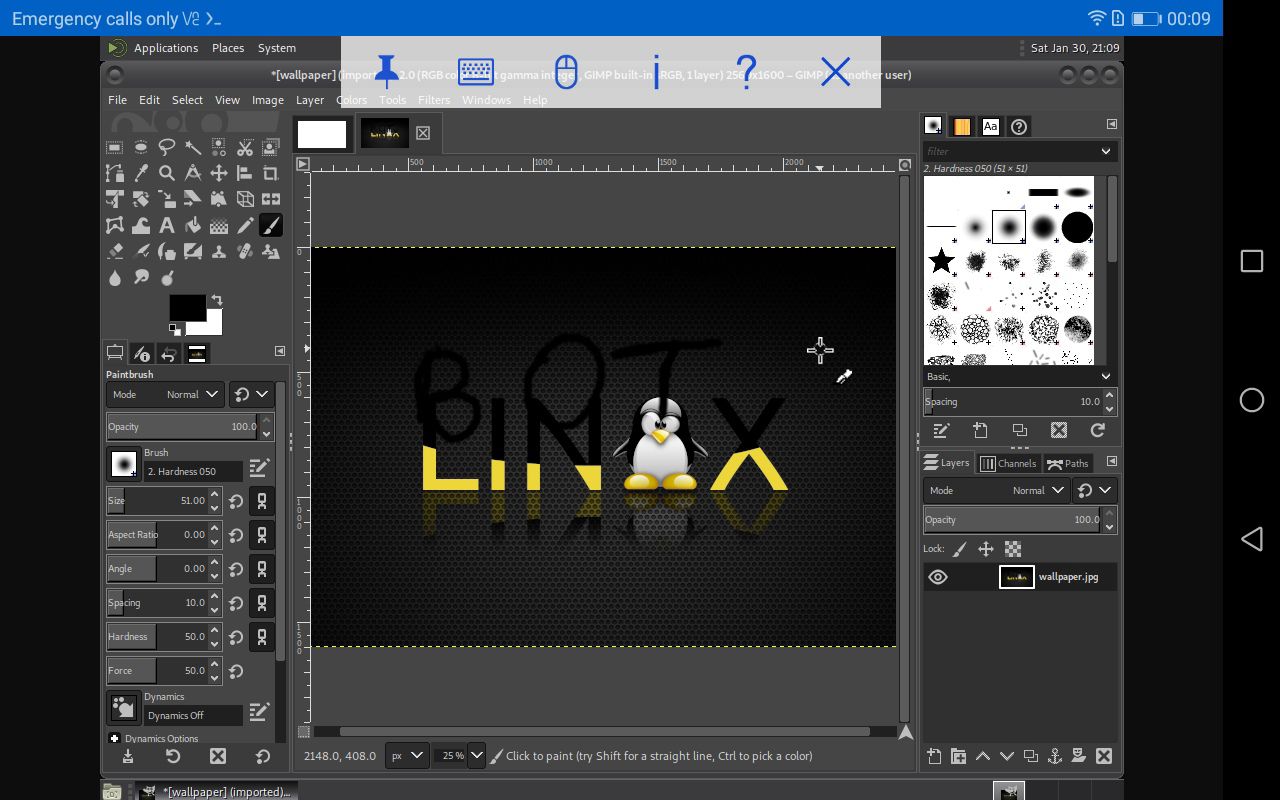Toggle link Hardness to brush native
The height and width of the screenshot is (800, 1280).
[x=262, y=637]
